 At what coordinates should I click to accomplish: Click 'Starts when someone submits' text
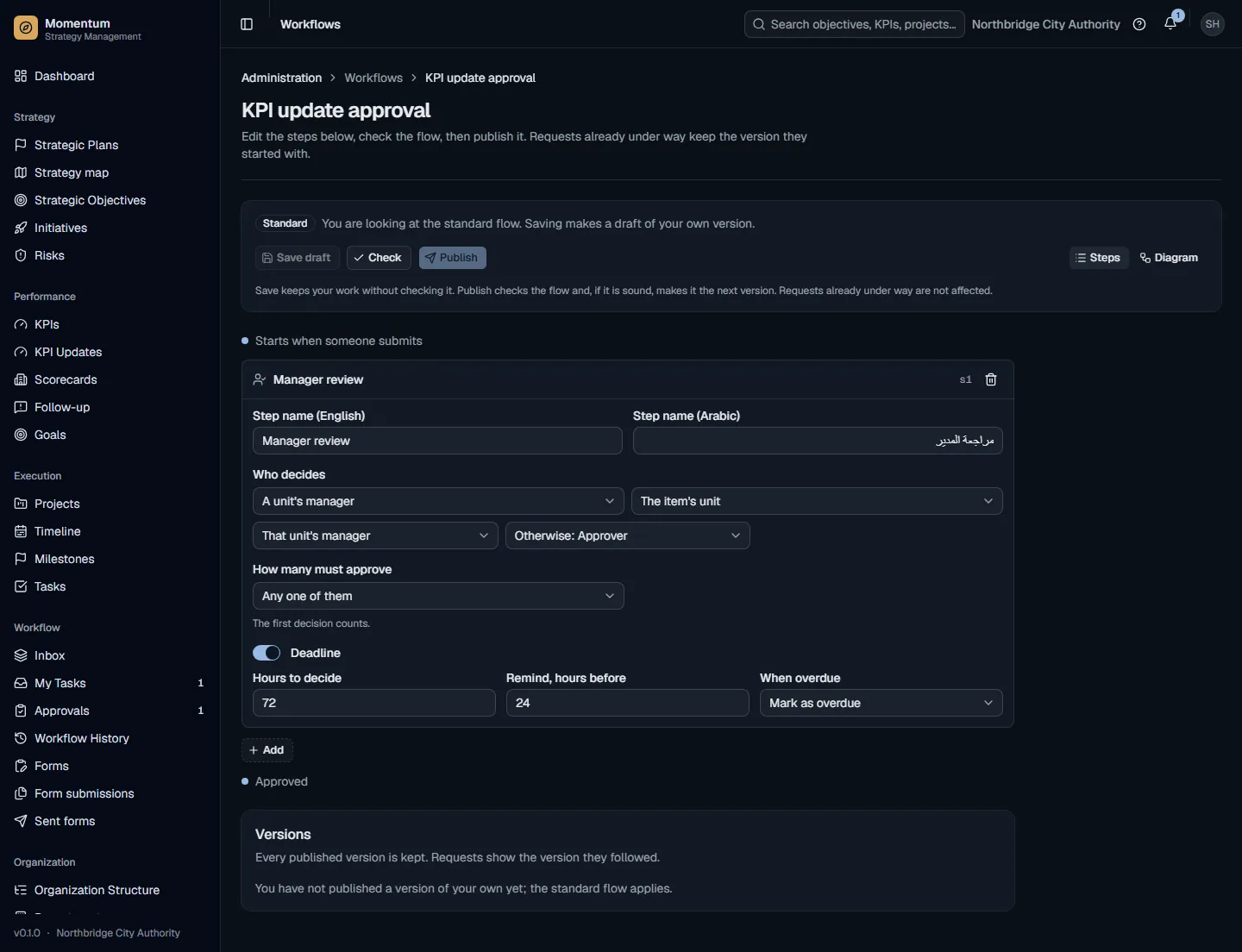click(339, 341)
